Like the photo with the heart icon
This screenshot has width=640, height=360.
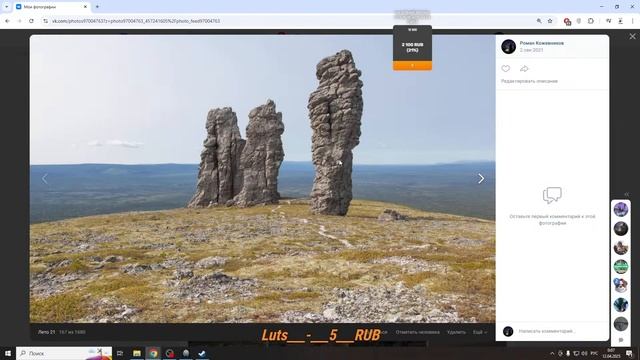506,69
